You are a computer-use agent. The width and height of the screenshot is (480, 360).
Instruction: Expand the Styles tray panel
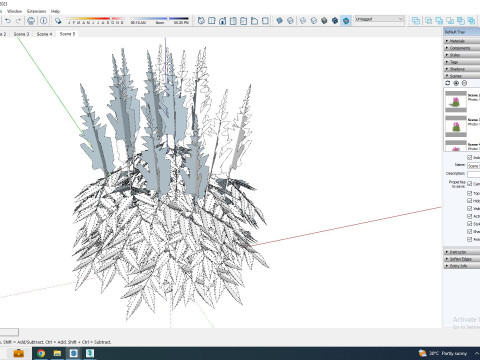(x=462, y=55)
